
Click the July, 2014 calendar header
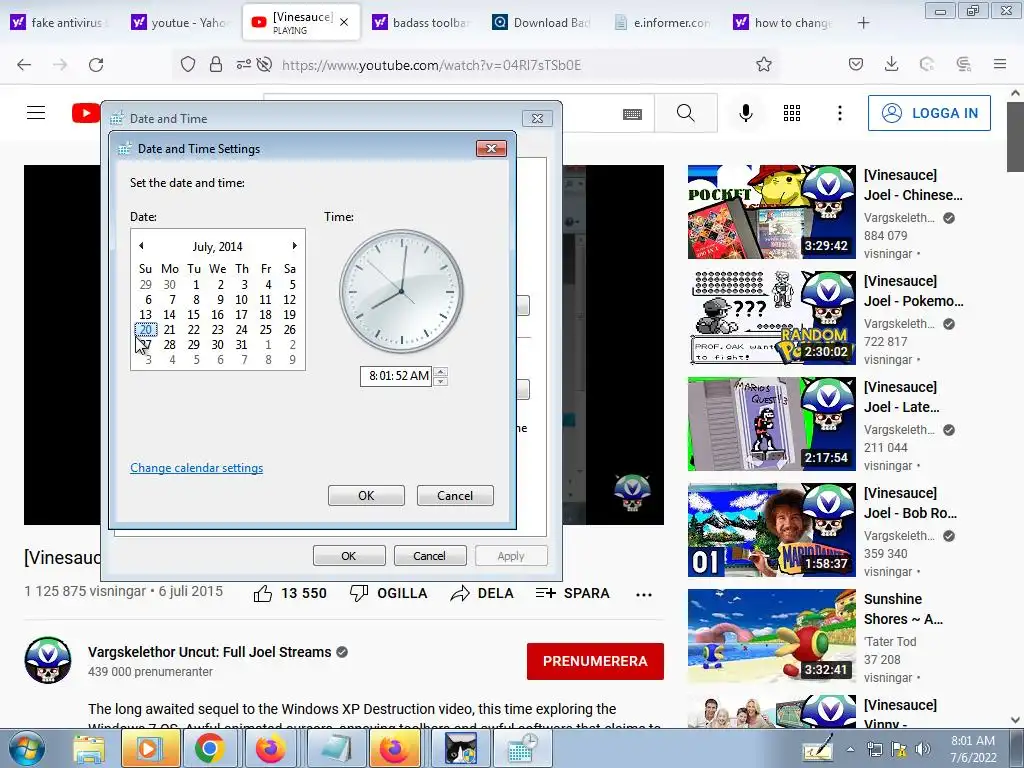[217, 247]
